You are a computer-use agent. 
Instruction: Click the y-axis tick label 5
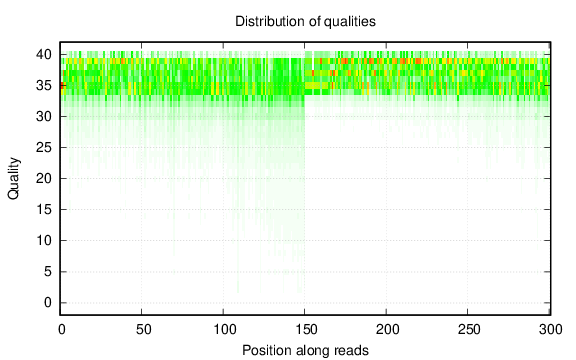pyautogui.click(x=48, y=272)
